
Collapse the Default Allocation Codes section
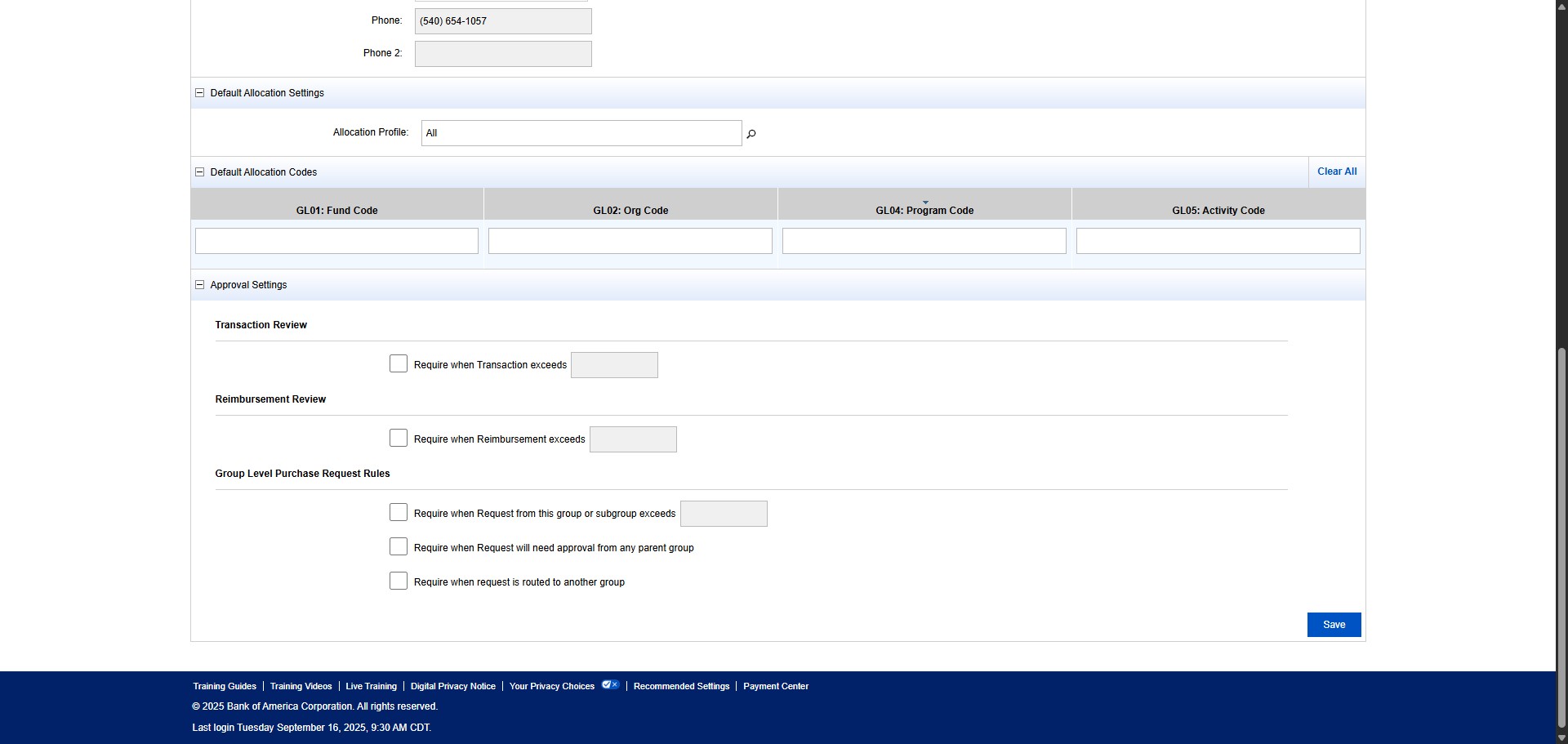pos(199,172)
